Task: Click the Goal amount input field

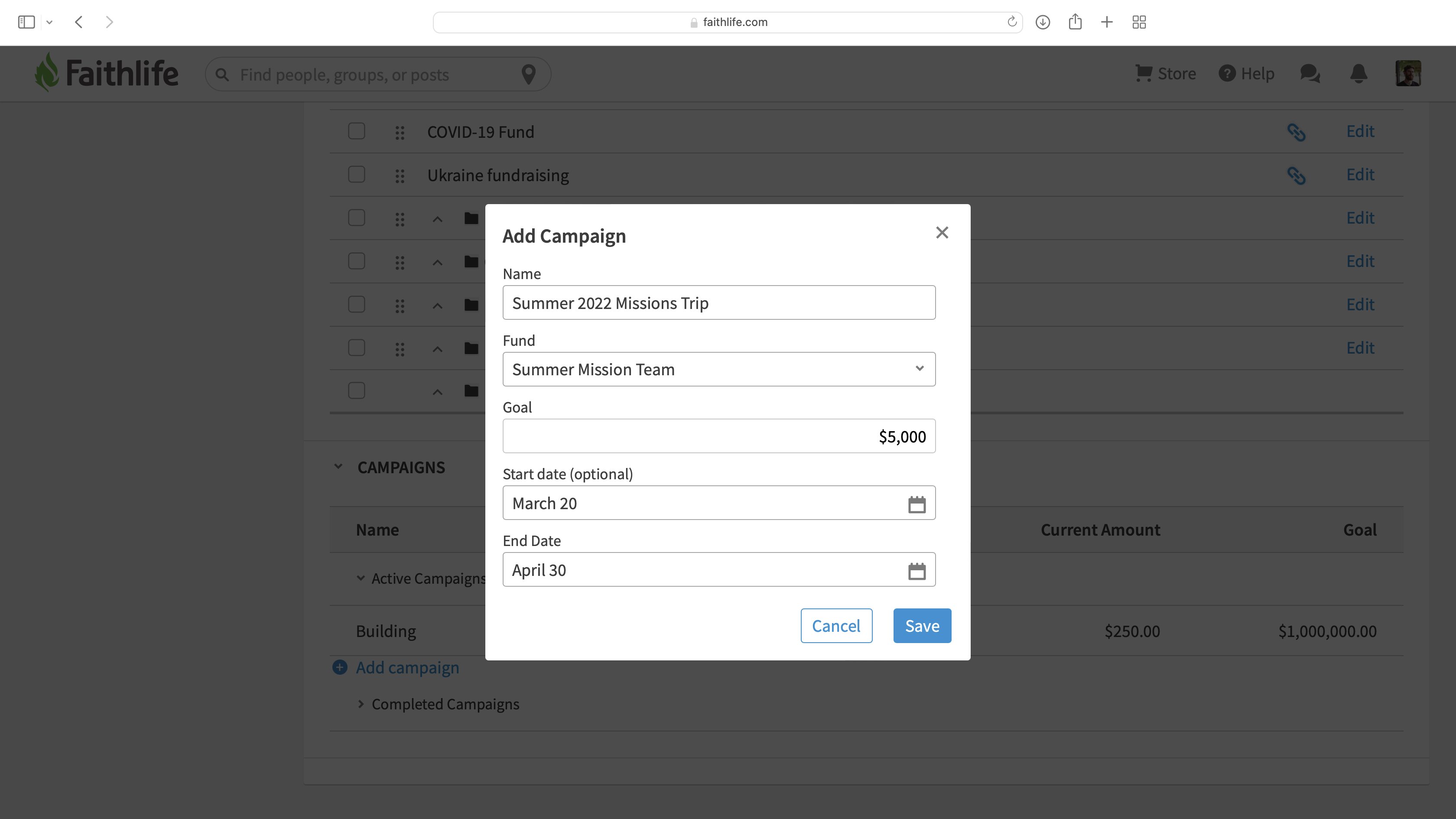Action: tap(719, 436)
